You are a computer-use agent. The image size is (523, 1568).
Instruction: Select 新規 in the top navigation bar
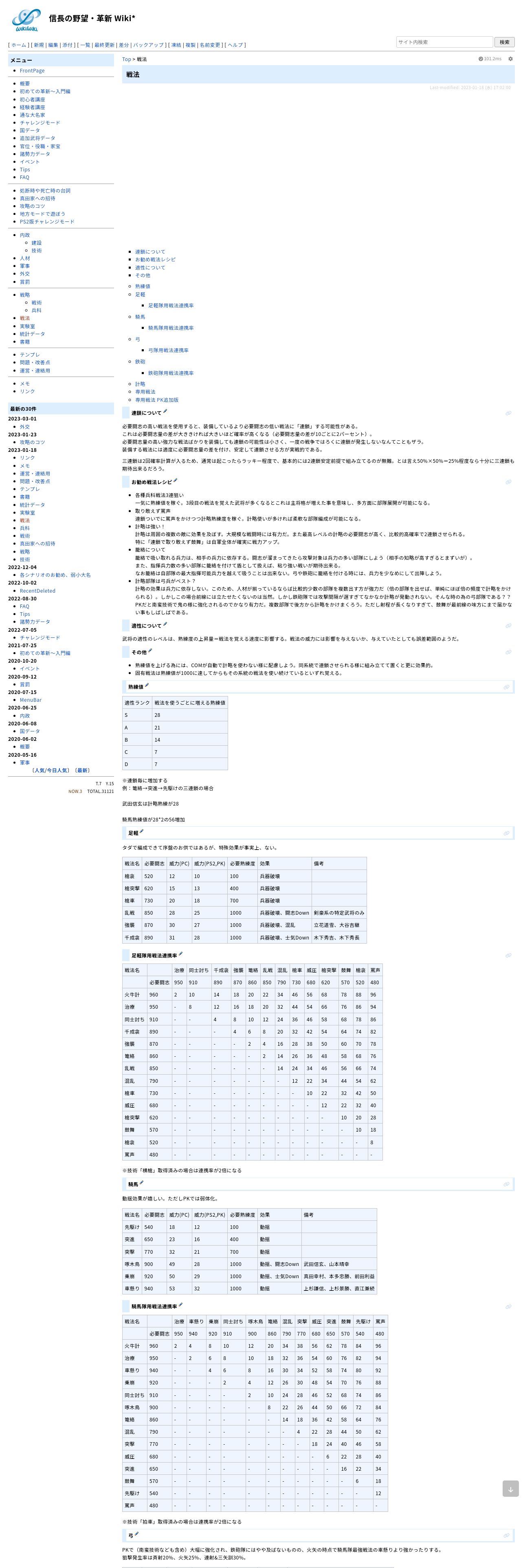coord(38,45)
